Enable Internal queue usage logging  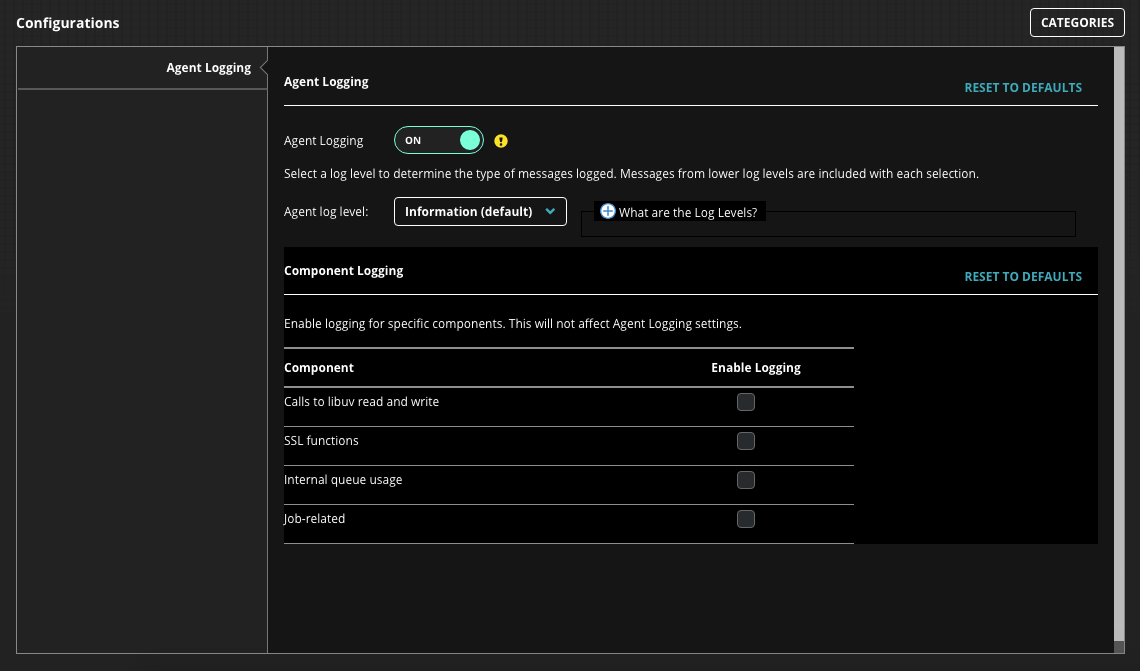[x=746, y=480]
